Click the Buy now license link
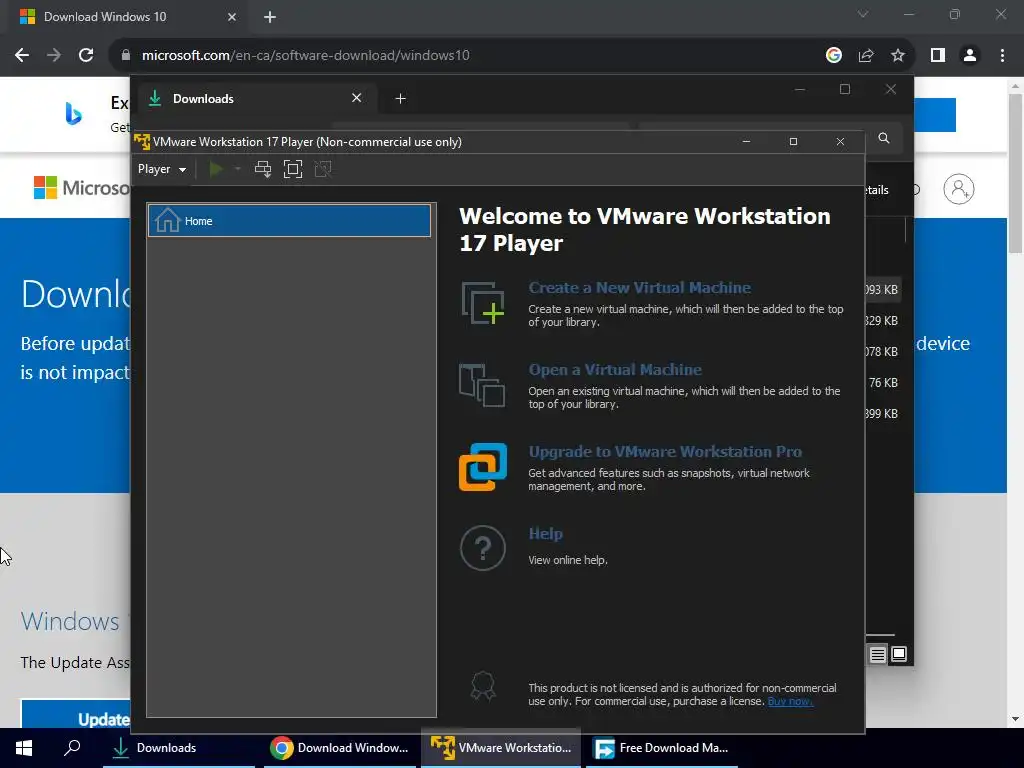Viewport: 1024px width, 768px height. click(x=790, y=701)
